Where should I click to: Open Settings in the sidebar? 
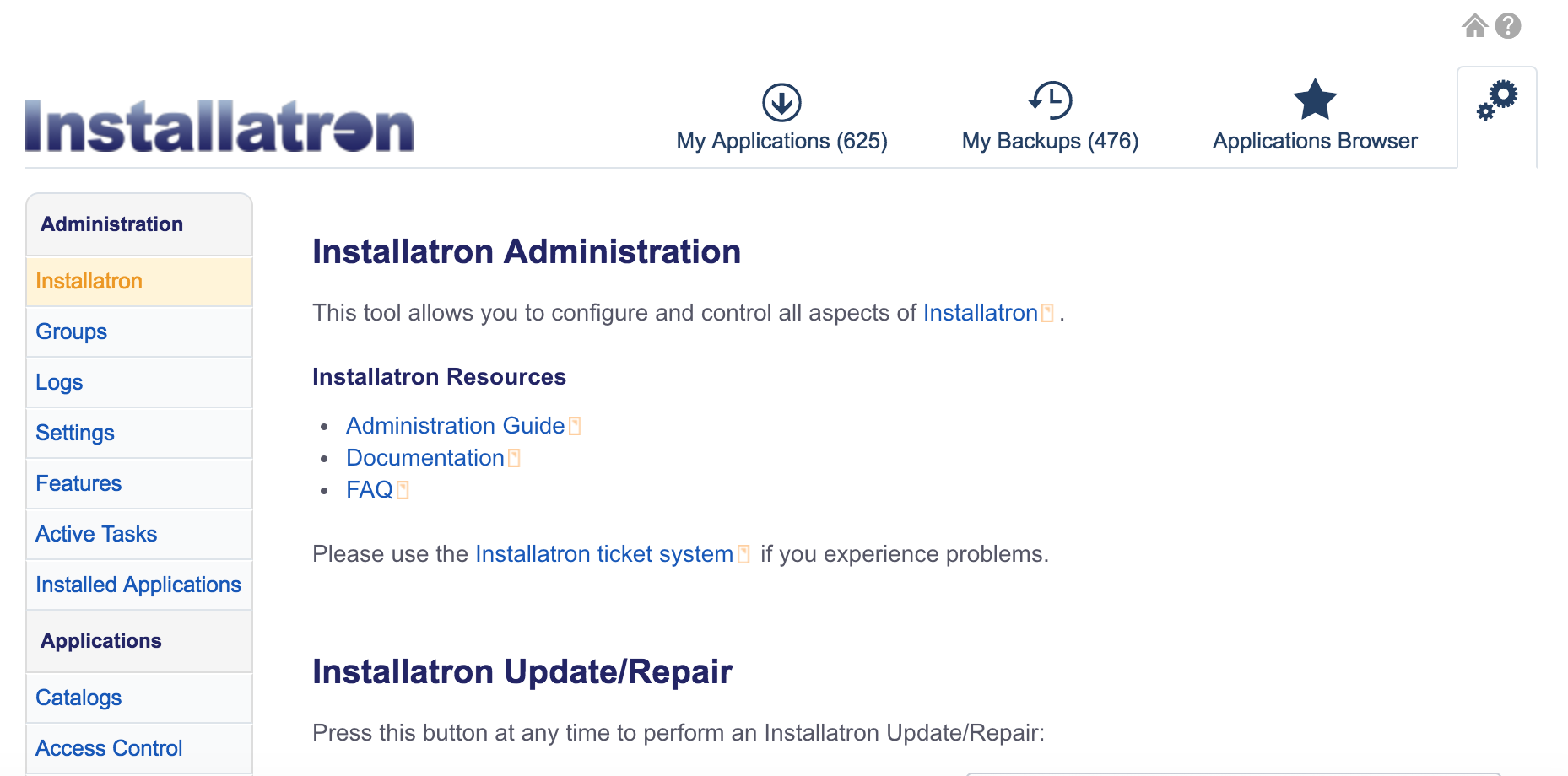pos(139,433)
